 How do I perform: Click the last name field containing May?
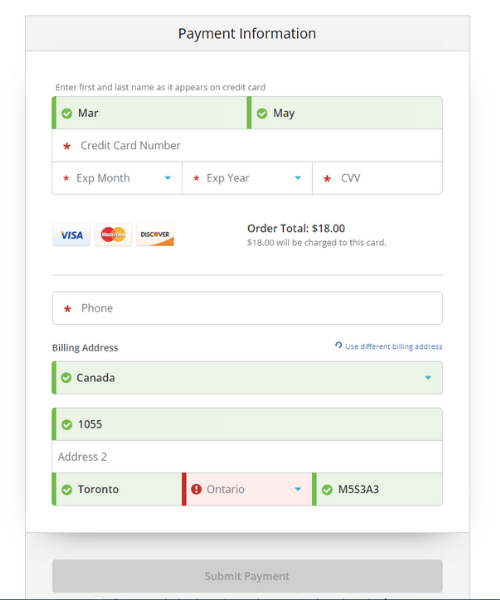coord(345,113)
